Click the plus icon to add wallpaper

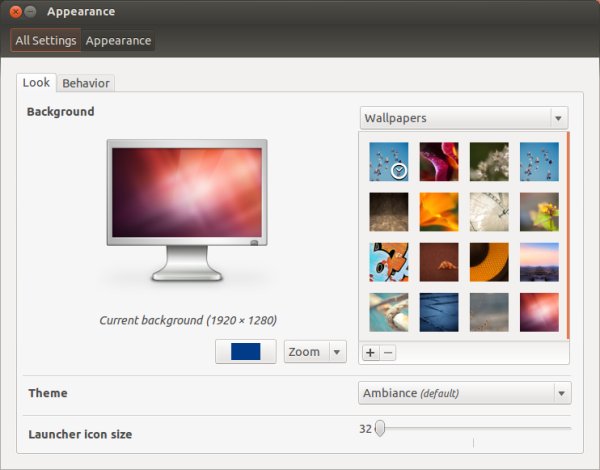point(370,352)
